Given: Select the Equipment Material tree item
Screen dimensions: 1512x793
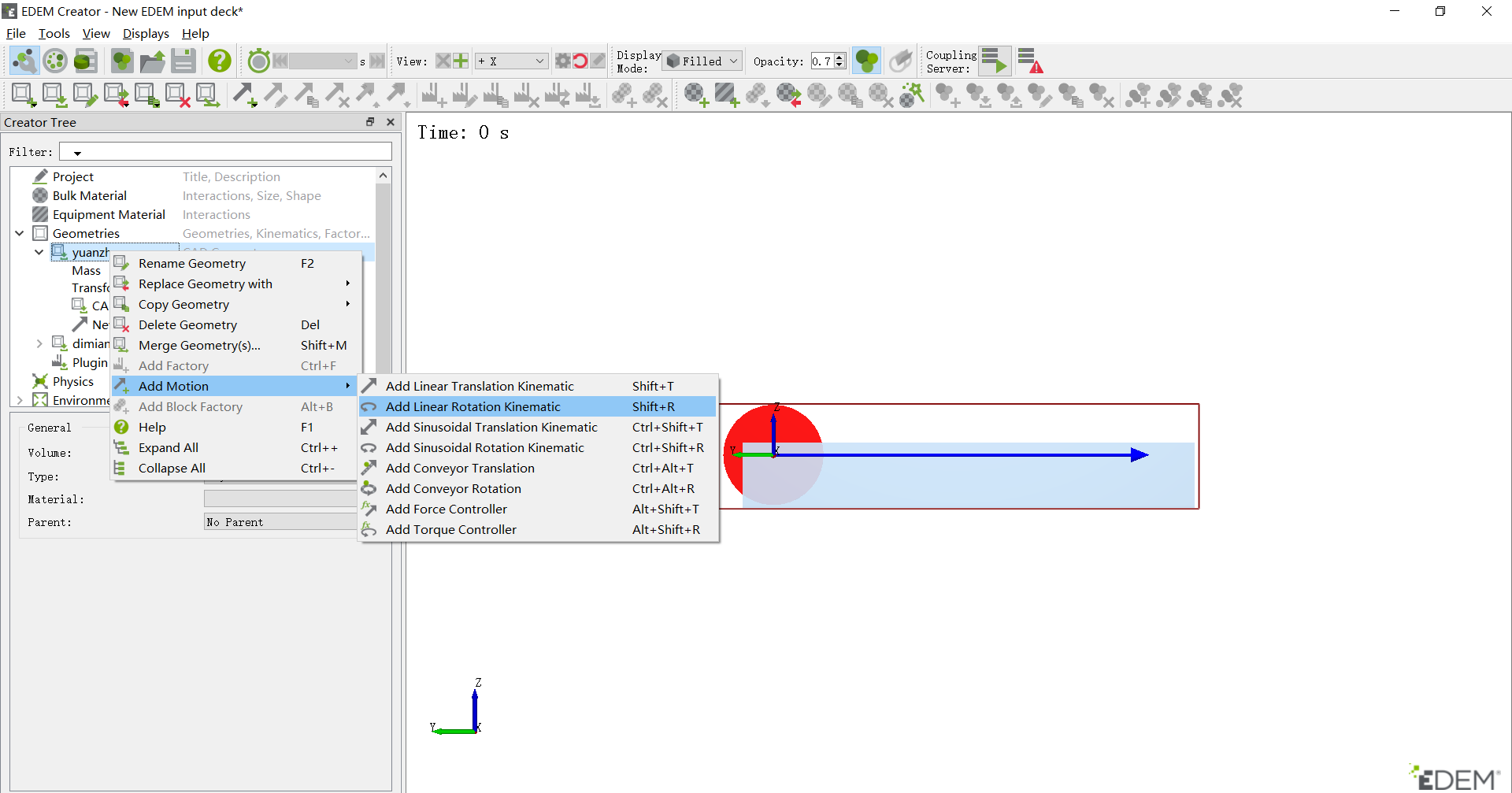Looking at the screenshot, I should pos(109,214).
